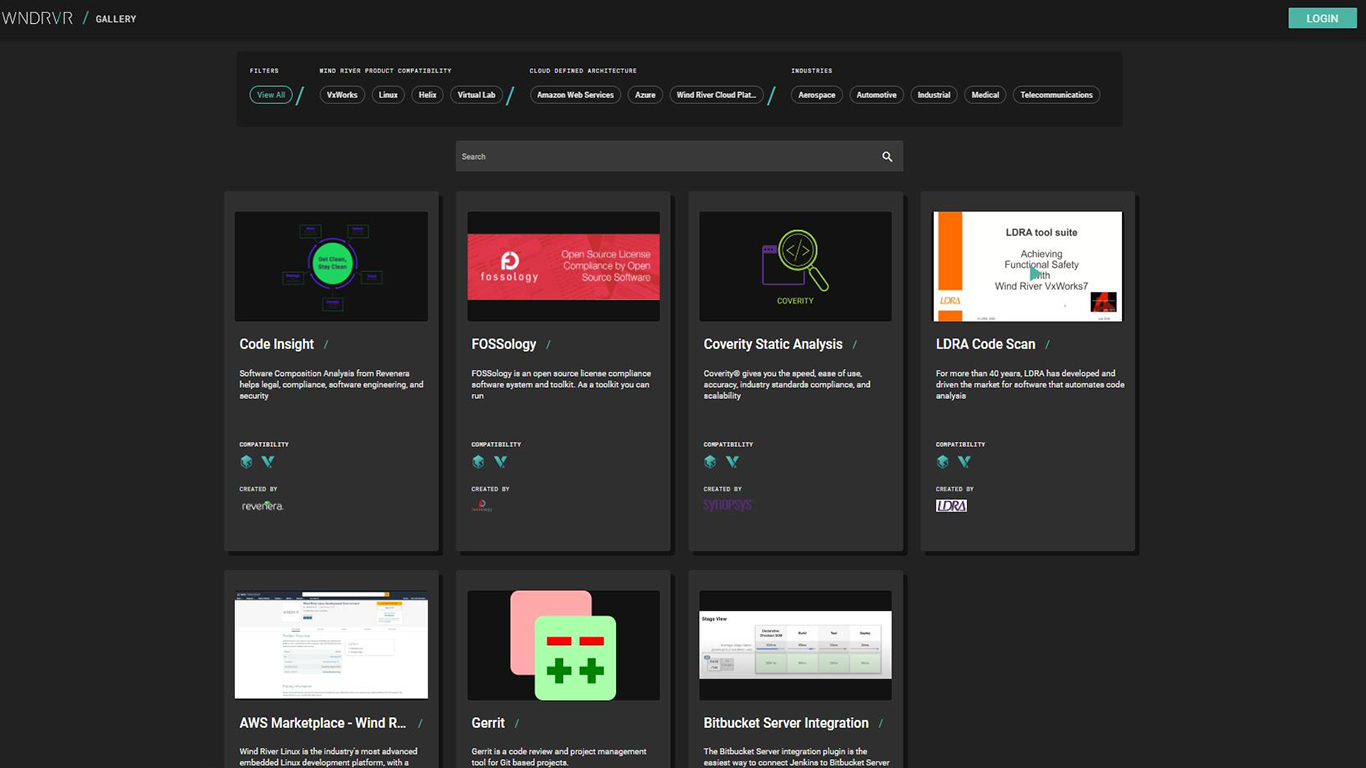1366x768 pixels.
Task: Click LDRA Code Scan's V compatibility icon
Action: click(964, 462)
